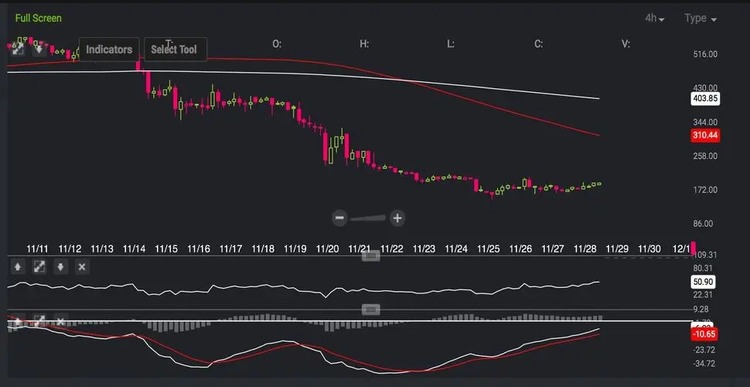Click the 258.00 price axis label
The width and height of the screenshot is (750, 387).
705,156
